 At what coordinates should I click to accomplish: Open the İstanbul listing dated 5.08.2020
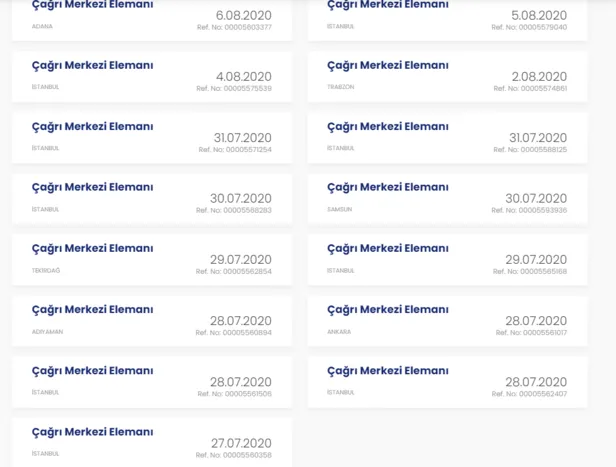[x=388, y=6]
